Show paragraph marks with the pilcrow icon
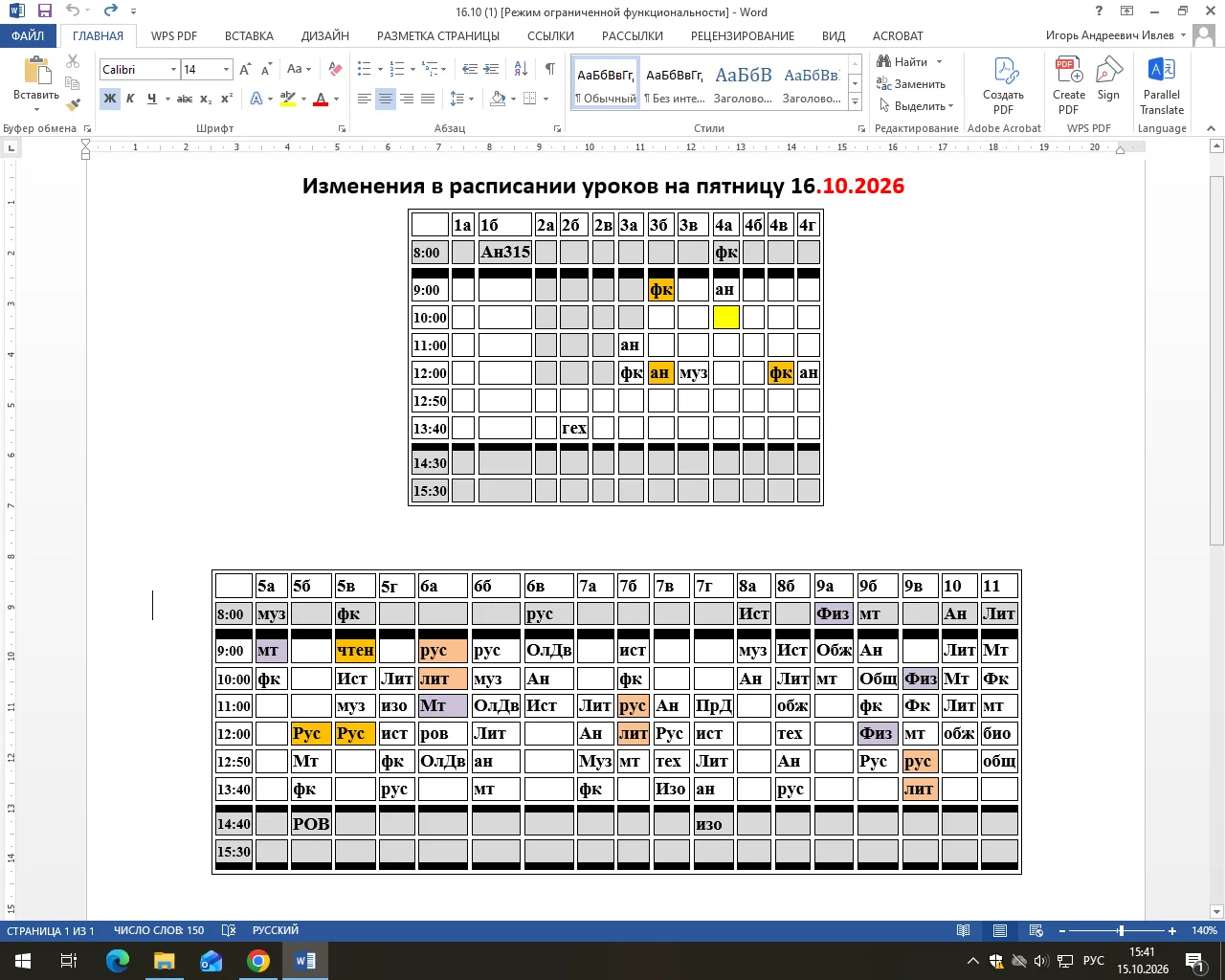1225x980 pixels. (550, 69)
